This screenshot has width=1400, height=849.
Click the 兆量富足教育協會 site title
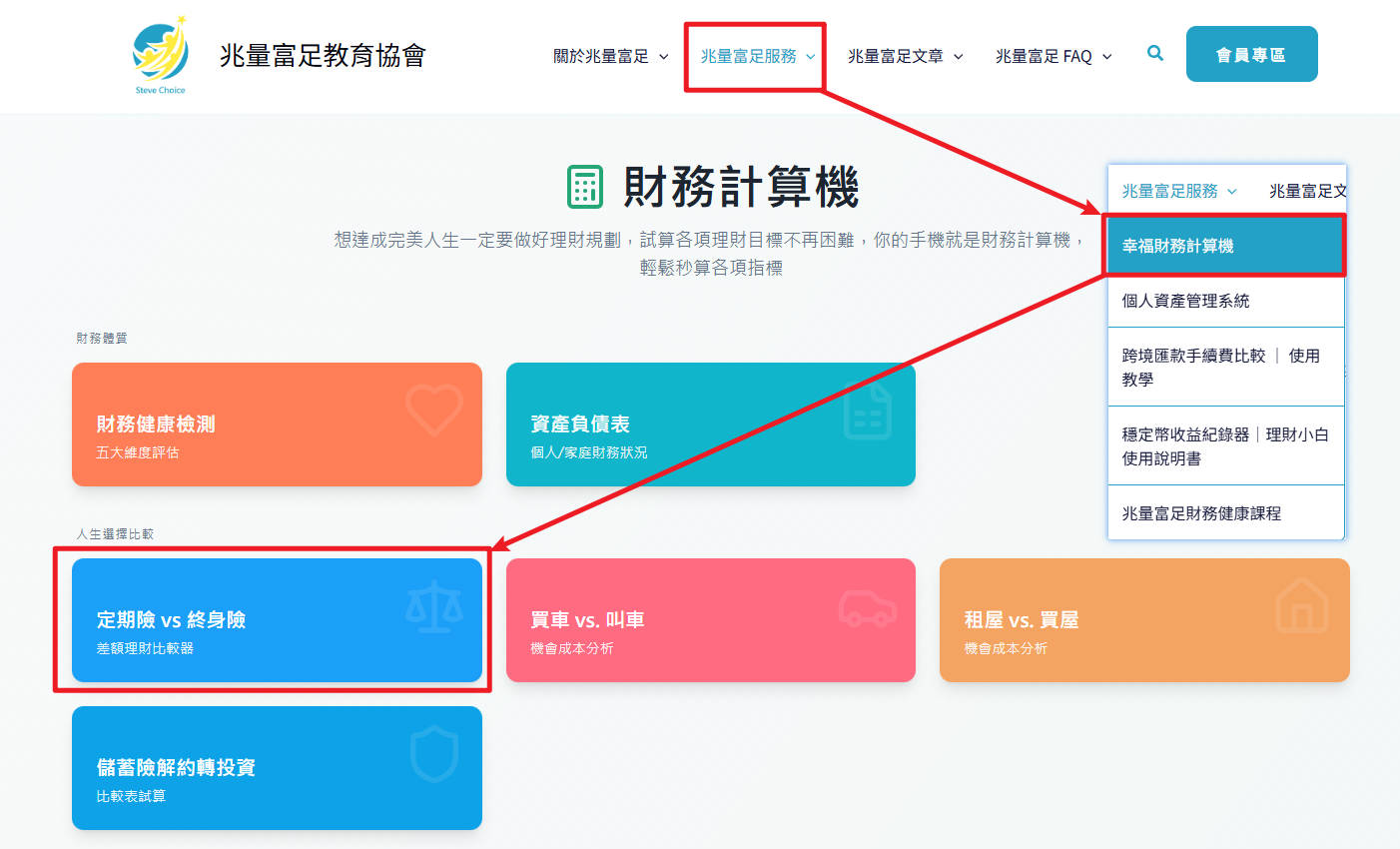tap(324, 55)
